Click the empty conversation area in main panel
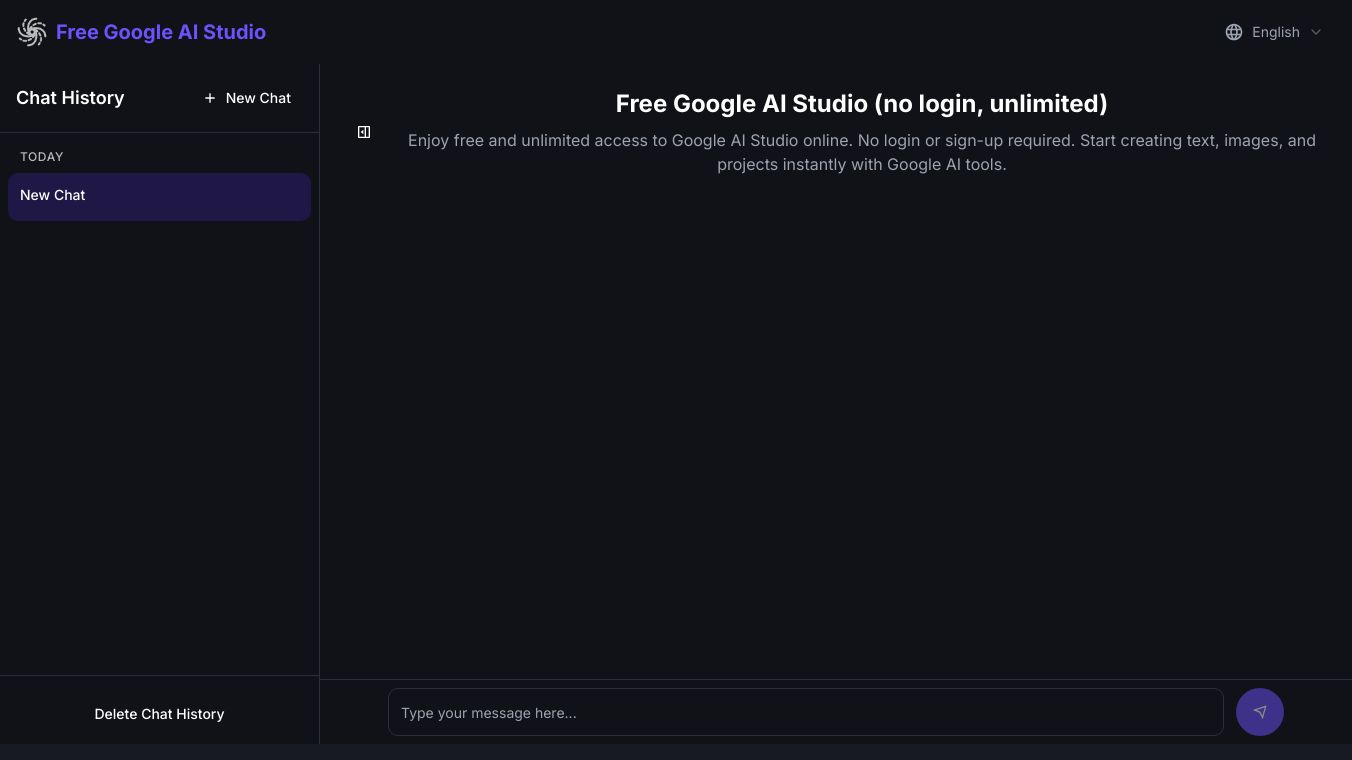 click(835, 420)
